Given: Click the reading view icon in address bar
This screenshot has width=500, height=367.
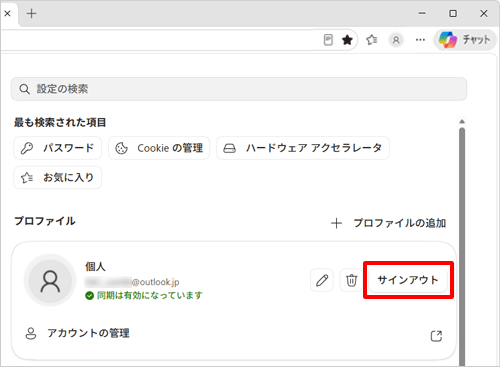Looking at the screenshot, I should 328,40.
